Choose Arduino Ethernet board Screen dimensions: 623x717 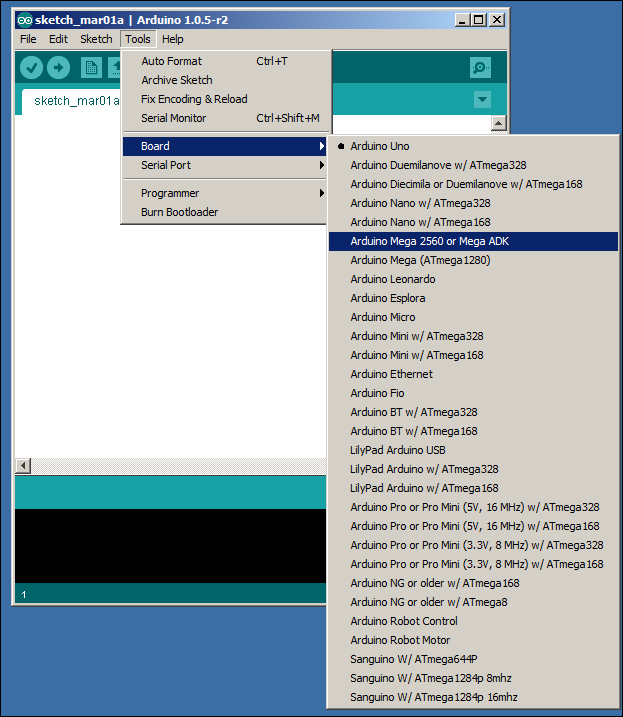coord(473,374)
